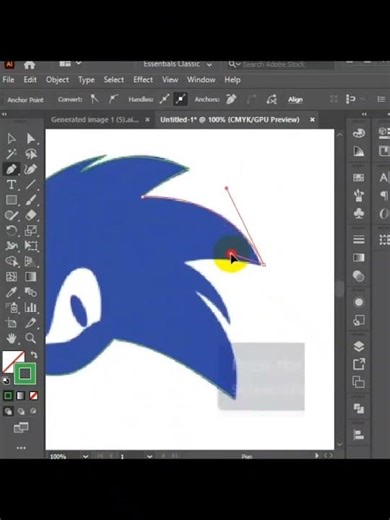
Task: Select the Eraser tool
Action: [x=31, y=215]
